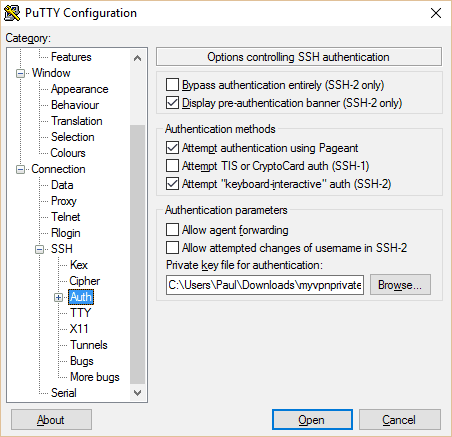Image resolution: width=452 pixels, height=437 pixels.
Task: Expand the Auth tree node
Action: click(59, 297)
